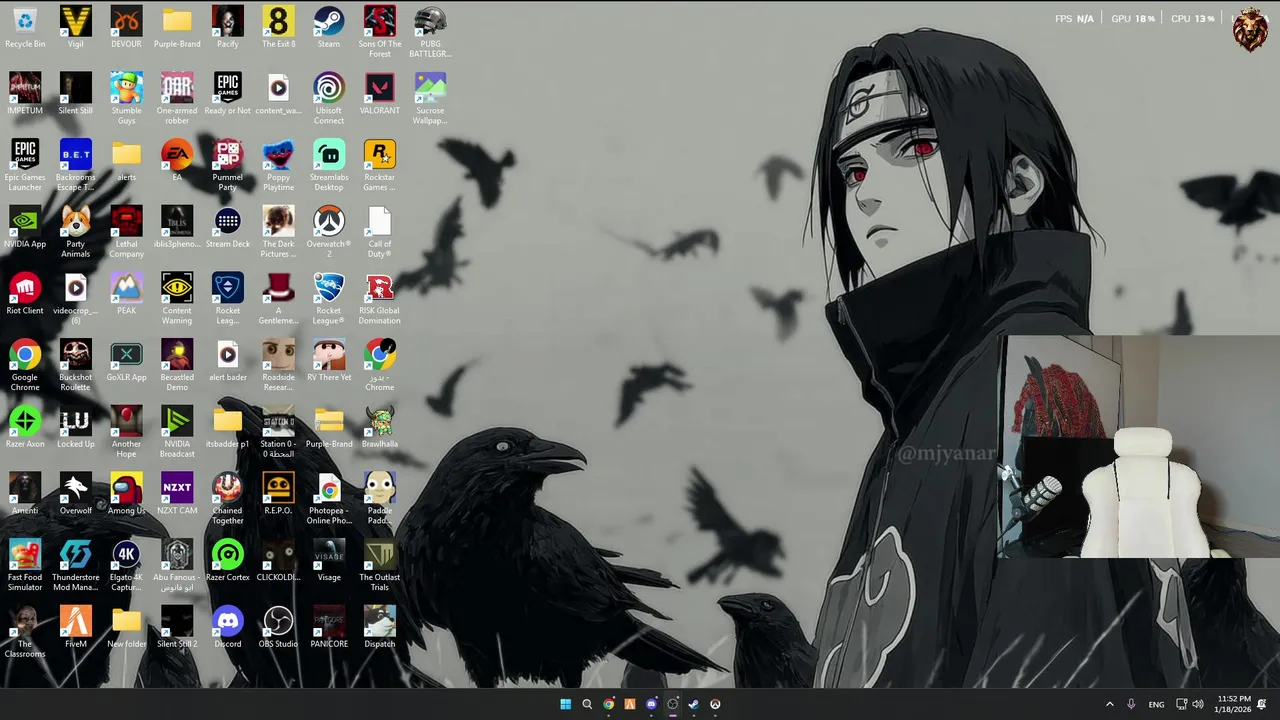
Task: Launch the Vigil game shortcut
Action: (x=76, y=28)
